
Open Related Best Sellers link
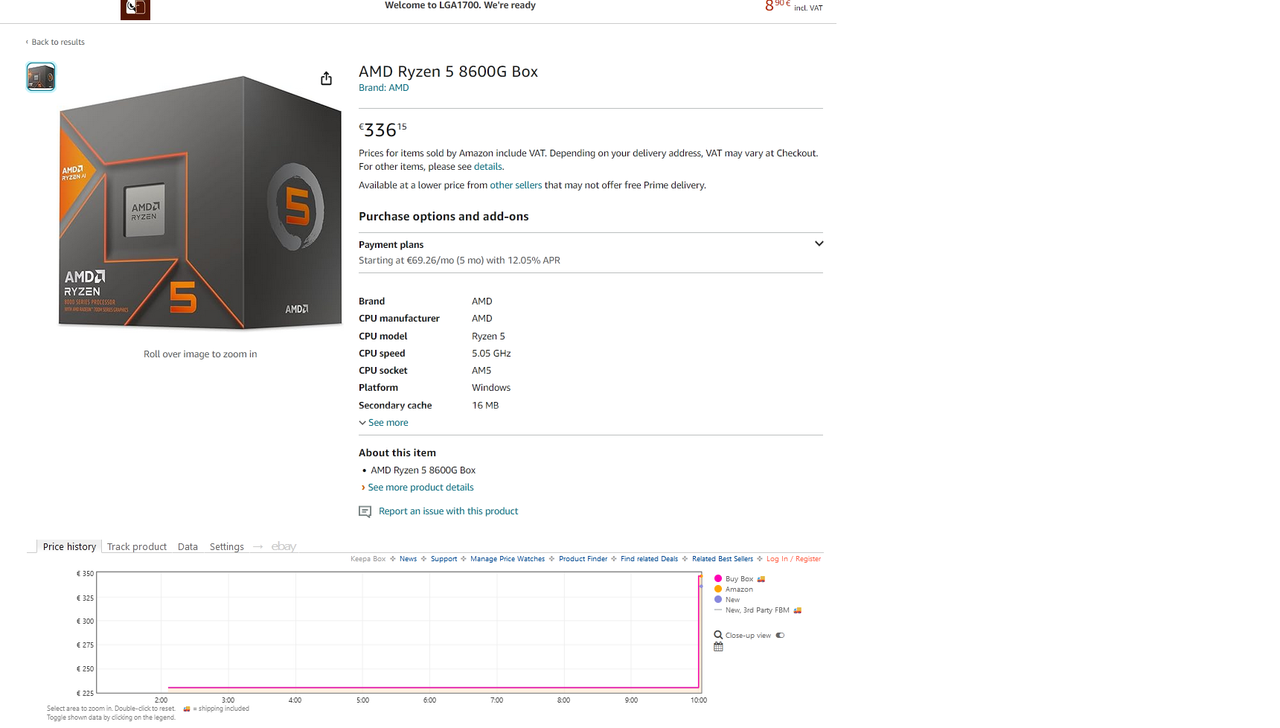[x=723, y=559]
